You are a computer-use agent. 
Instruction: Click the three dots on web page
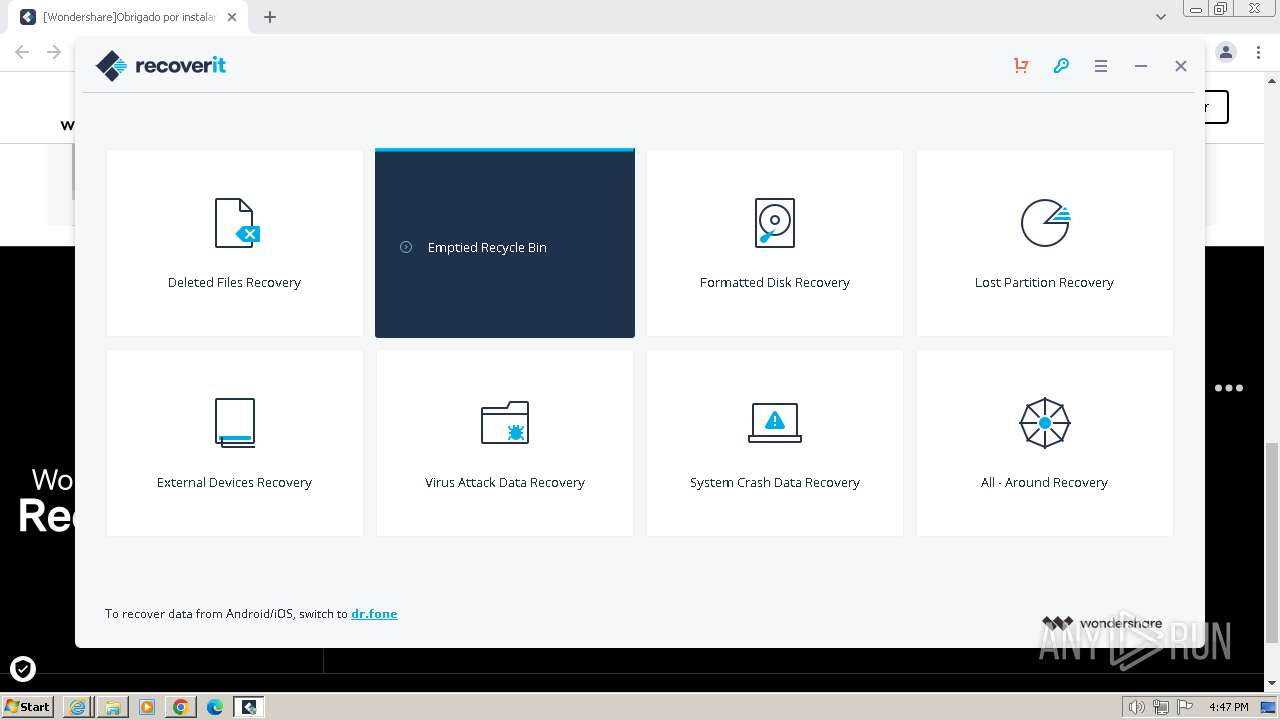(x=1229, y=388)
